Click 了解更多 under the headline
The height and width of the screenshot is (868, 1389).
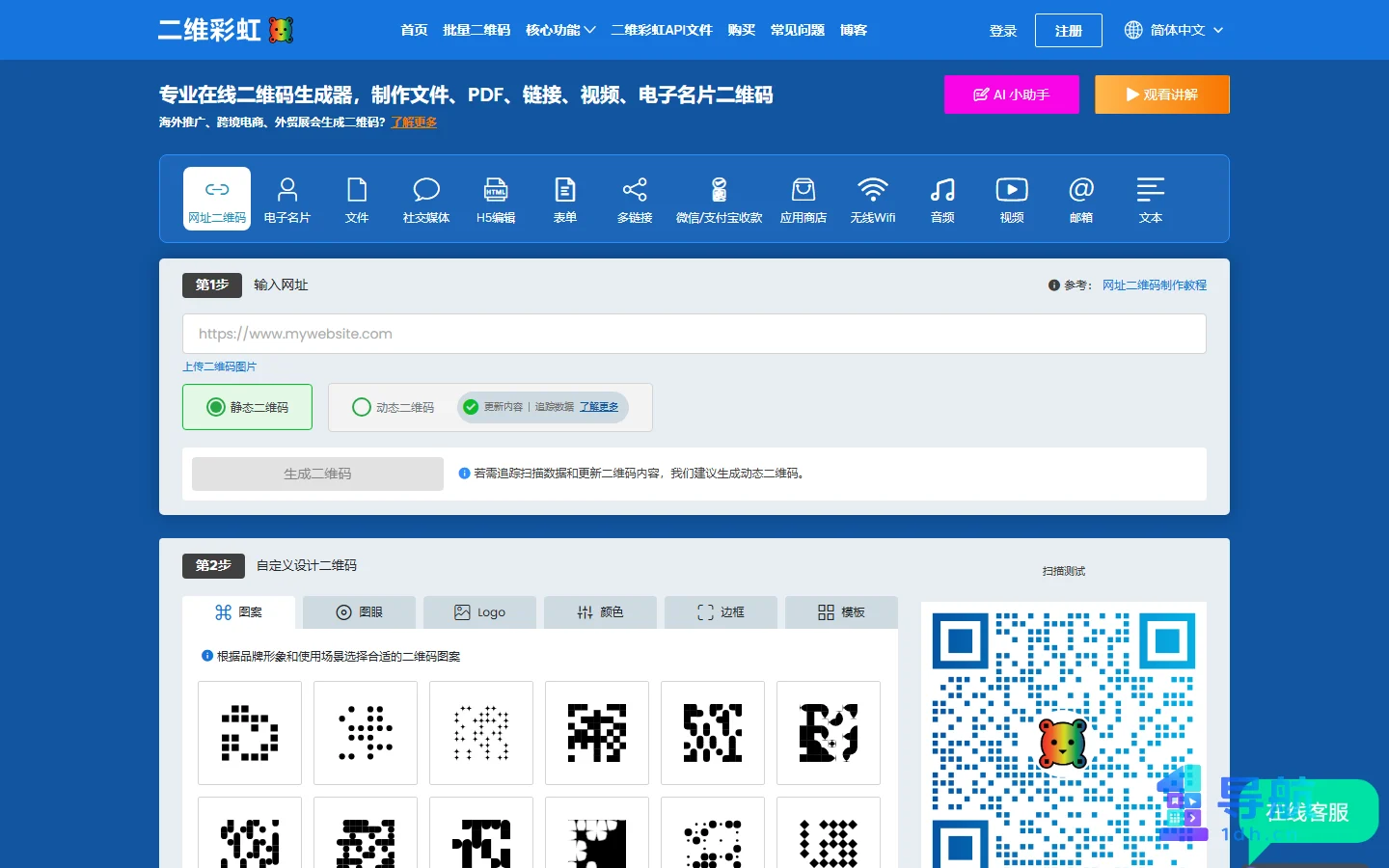414,122
